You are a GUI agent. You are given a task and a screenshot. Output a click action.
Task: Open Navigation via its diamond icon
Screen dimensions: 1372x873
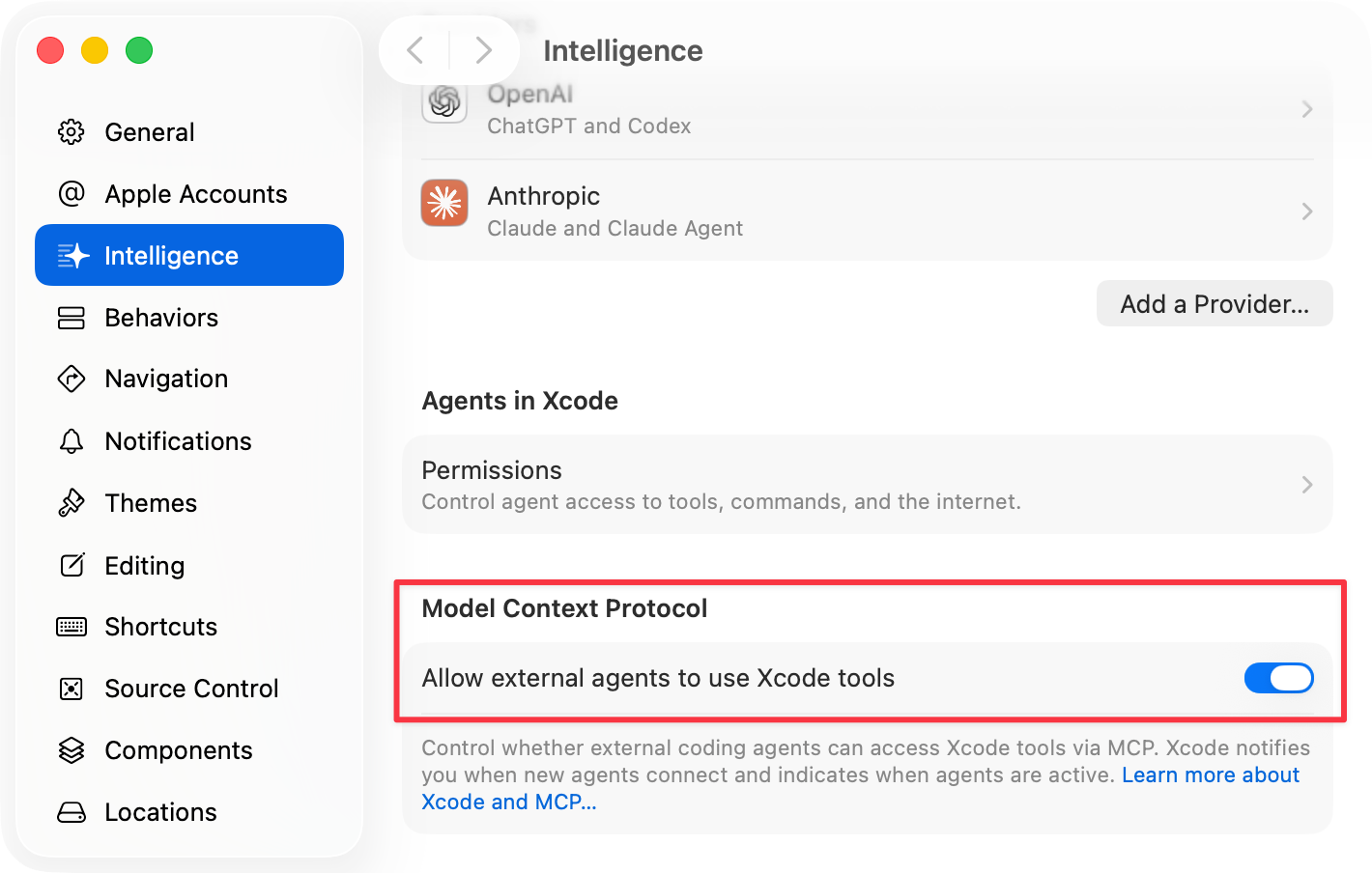(71, 379)
